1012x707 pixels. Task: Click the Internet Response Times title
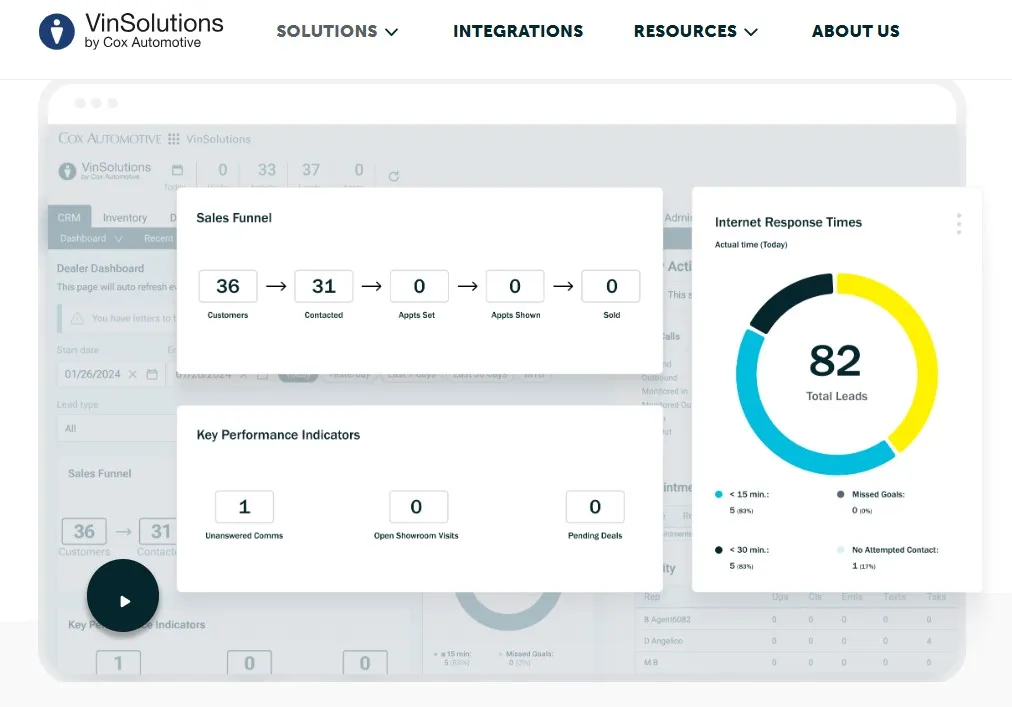pyautogui.click(x=788, y=222)
